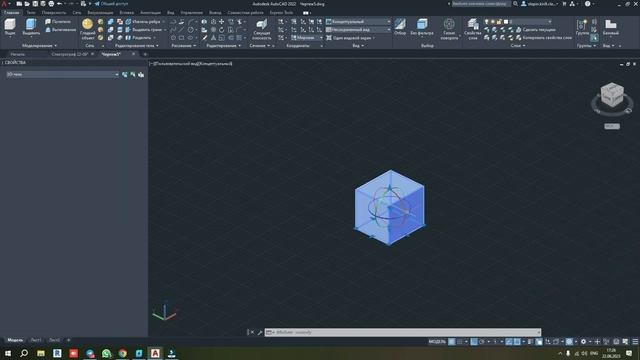Select the Intersect solid boolean icon
The image size is (640, 360).
pos(111,38)
